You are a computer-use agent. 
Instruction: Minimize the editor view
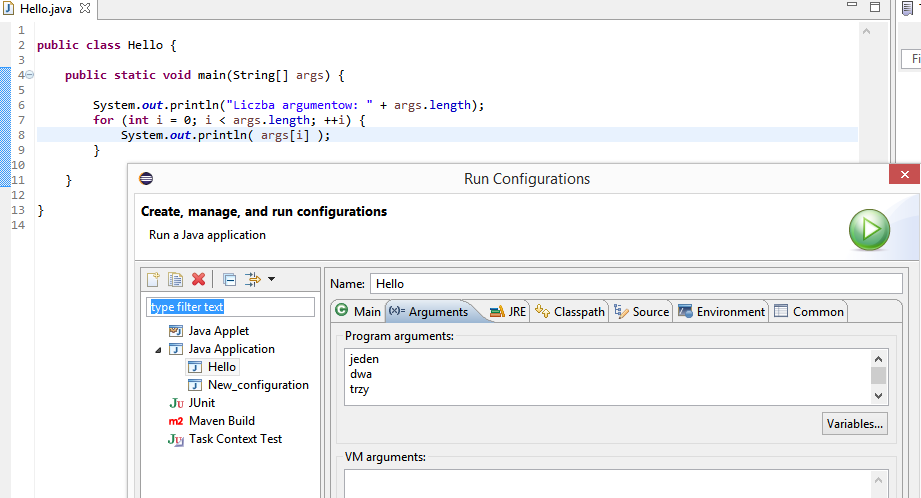pyautogui.click(x=852, y=5)
